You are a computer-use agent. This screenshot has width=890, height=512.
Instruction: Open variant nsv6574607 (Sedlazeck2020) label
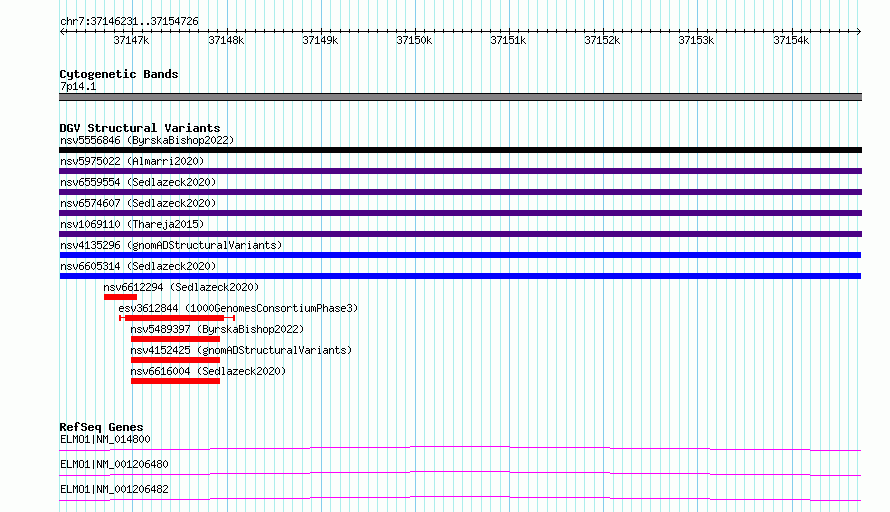point(138,203)
